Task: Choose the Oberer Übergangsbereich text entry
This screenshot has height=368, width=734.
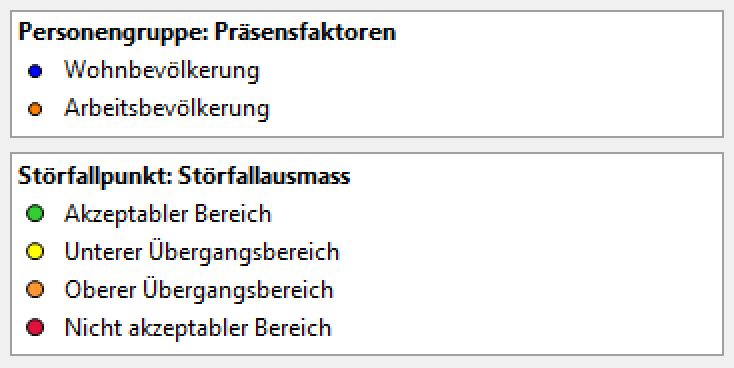Action: coord(199,289)
